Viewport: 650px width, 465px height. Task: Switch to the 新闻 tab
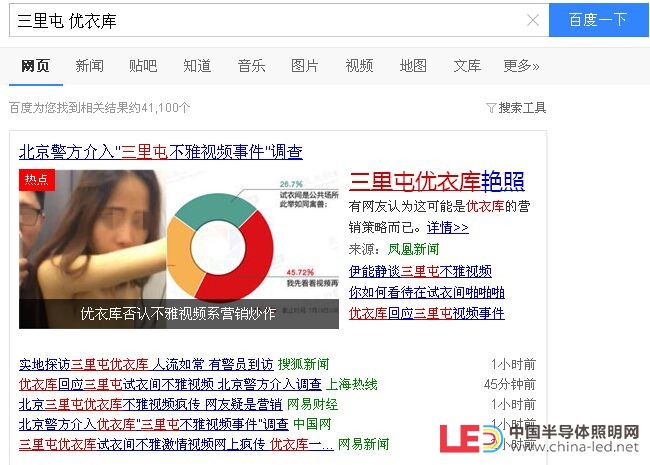coord(90,66)
